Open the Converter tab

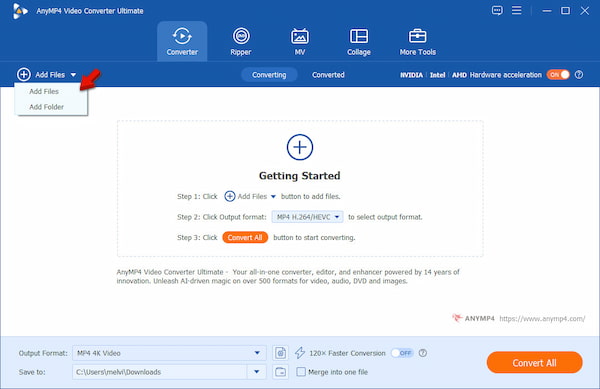(x=182, y=41)
